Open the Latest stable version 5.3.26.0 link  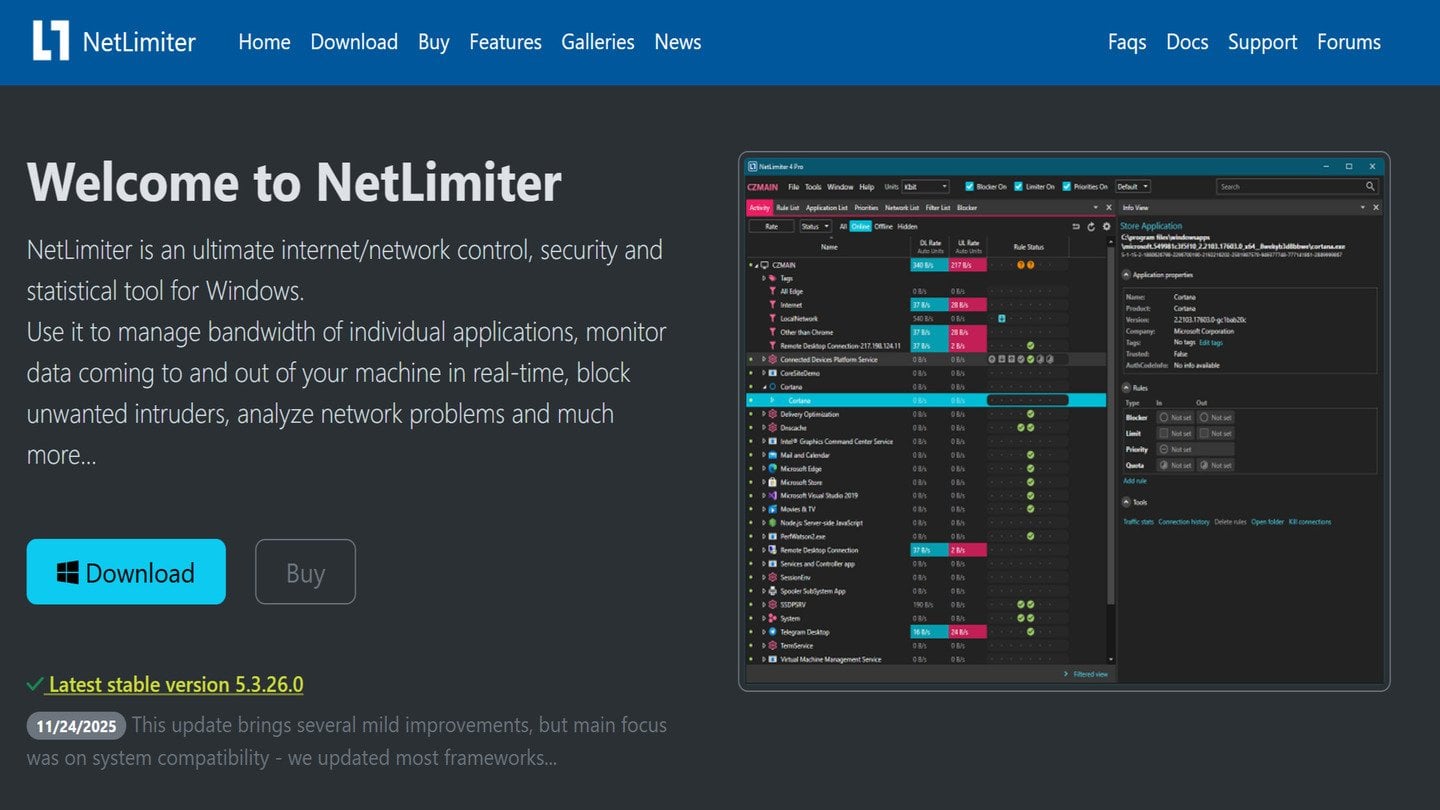(x=175, y=685)
